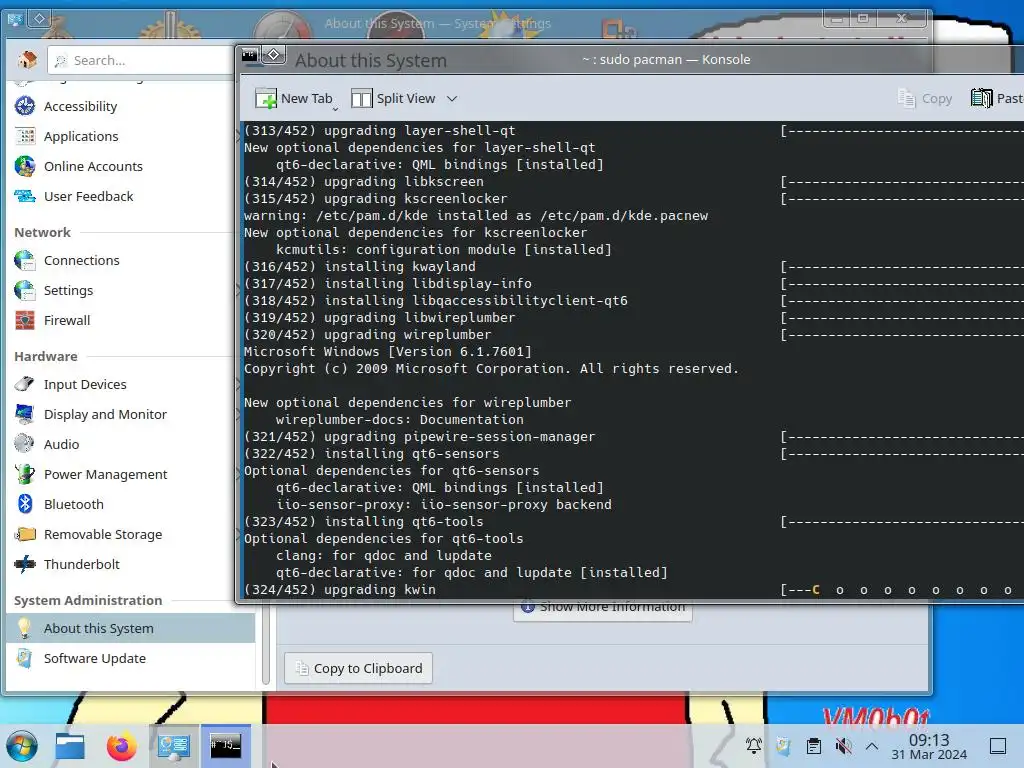Click the Search field in System Settings

[140, 60]
